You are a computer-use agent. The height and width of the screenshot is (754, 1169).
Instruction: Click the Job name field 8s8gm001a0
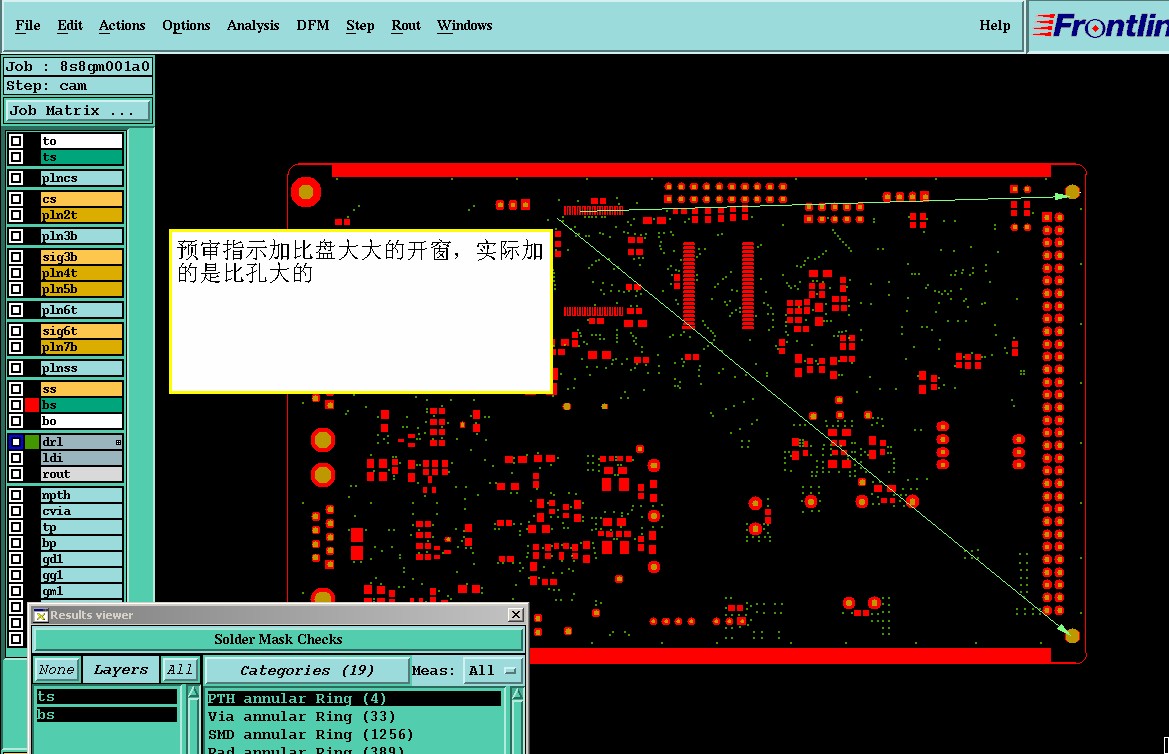coord(78,66)
